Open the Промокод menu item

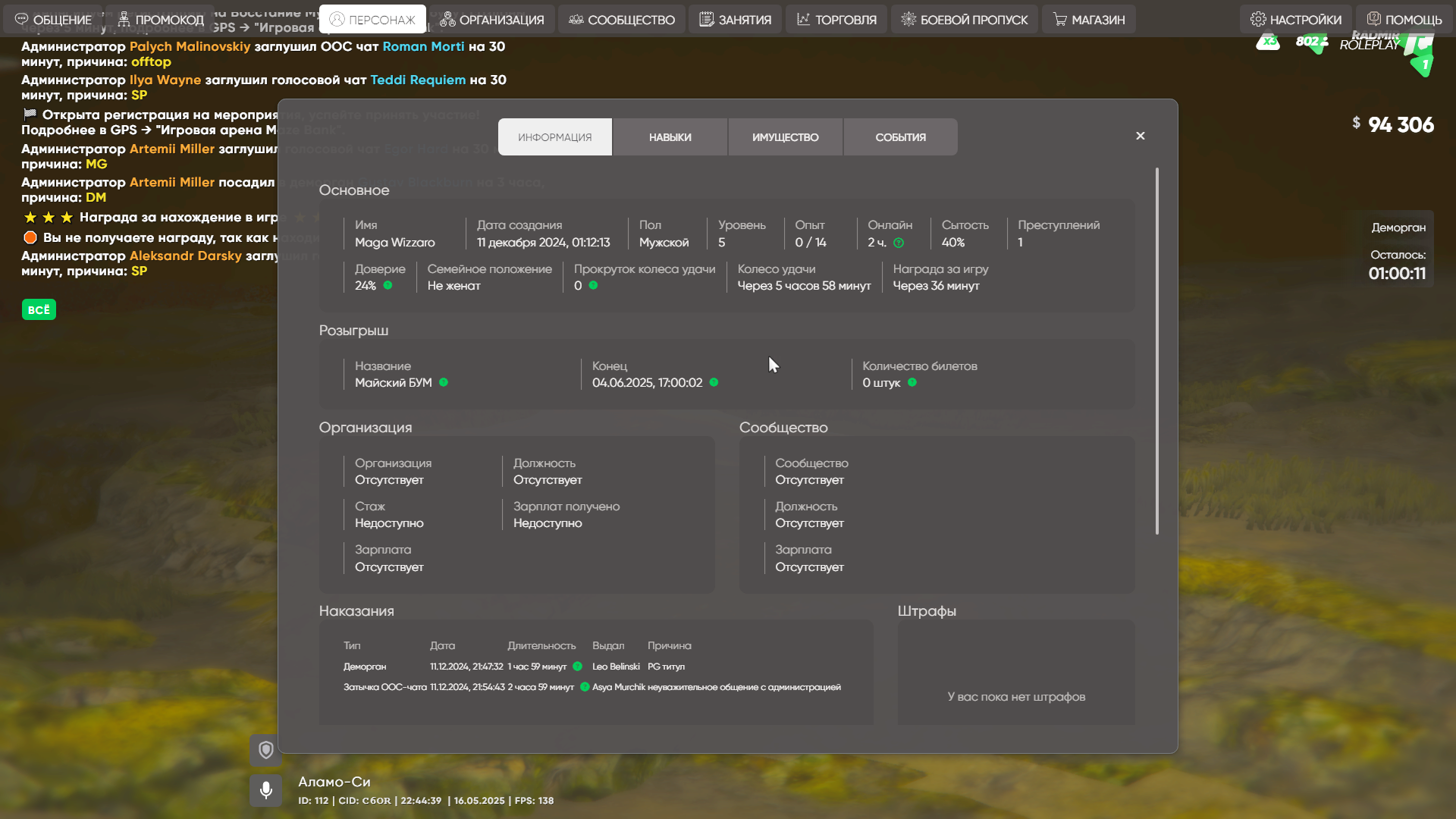click(x=160, y=20)
